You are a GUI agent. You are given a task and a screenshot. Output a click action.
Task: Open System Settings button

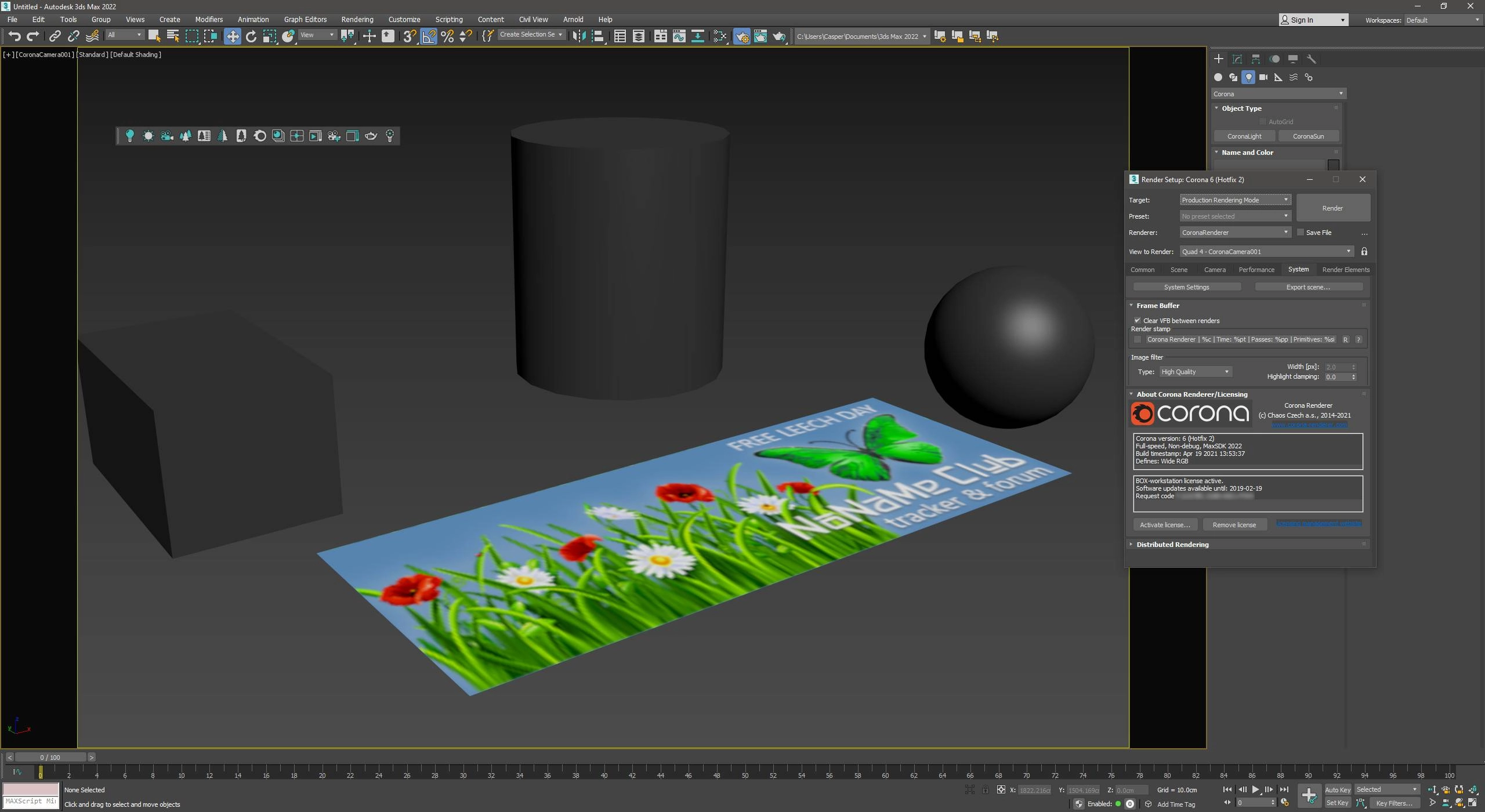click(1187, 287)
